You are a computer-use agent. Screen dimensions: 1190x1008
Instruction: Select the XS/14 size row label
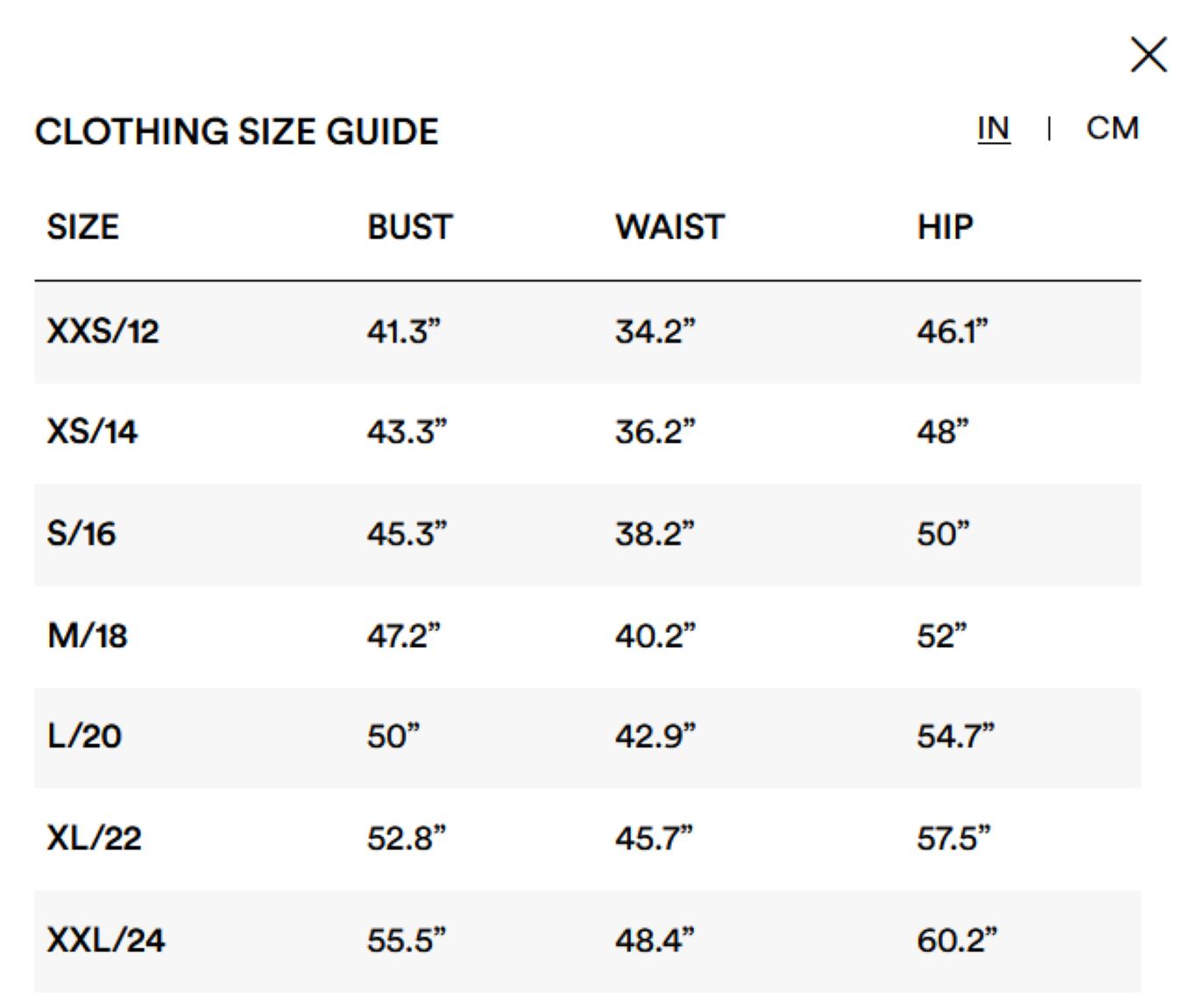click(92, 431)
